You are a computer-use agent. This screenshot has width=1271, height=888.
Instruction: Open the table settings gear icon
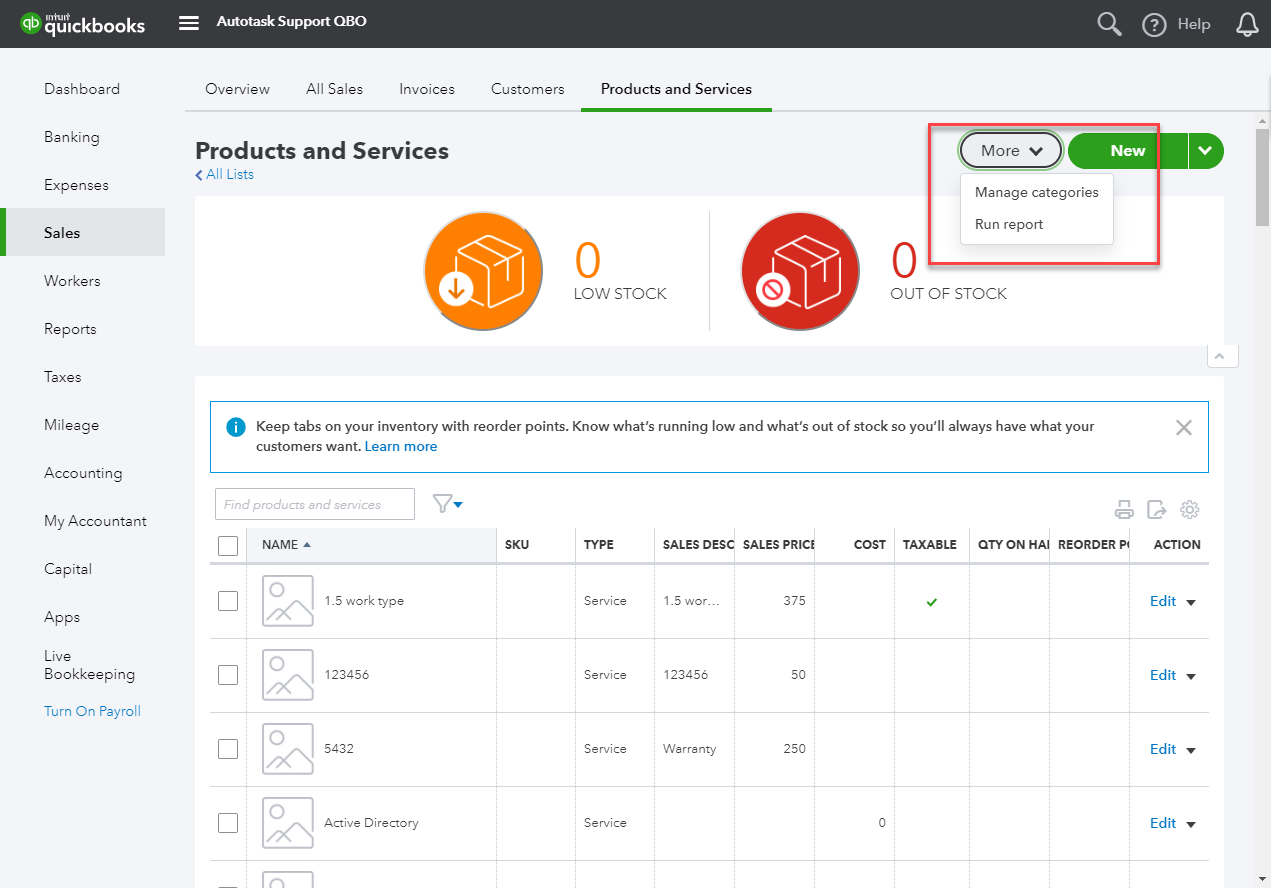1189,509
